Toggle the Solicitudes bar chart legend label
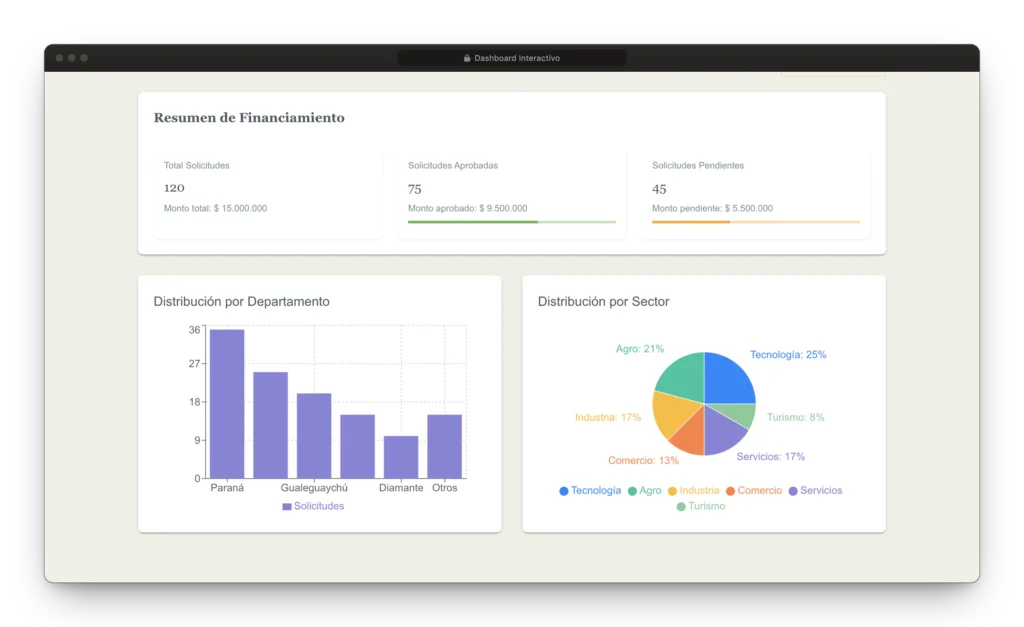Image resolution: width=1024 pixels, height=627 pixels. click(x=319, y=506)
